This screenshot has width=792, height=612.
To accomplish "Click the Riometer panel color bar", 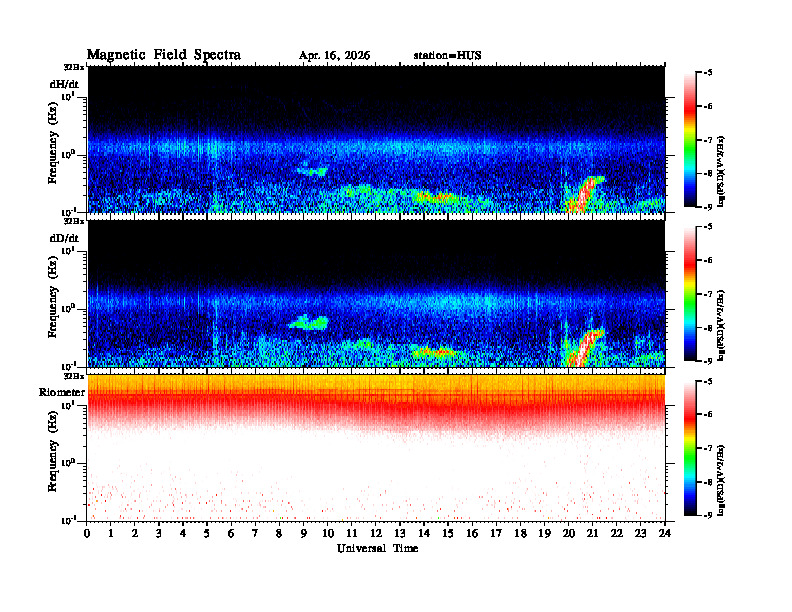I will click(689, 448).
